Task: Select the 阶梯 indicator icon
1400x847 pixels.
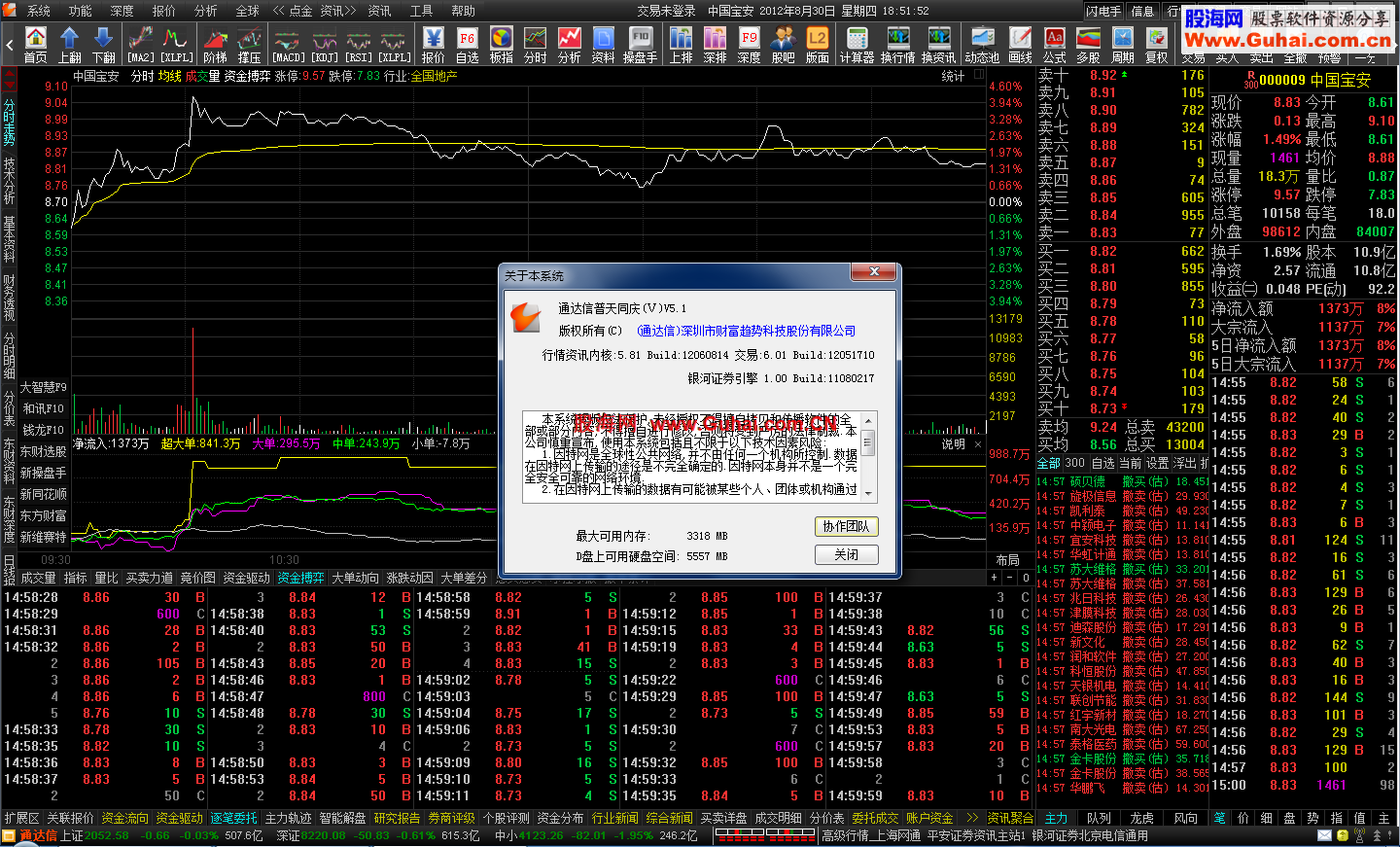Action: pos(215,45)
